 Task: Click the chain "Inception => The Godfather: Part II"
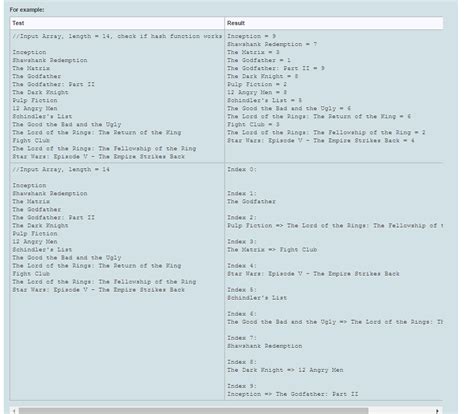pos(293,394)
